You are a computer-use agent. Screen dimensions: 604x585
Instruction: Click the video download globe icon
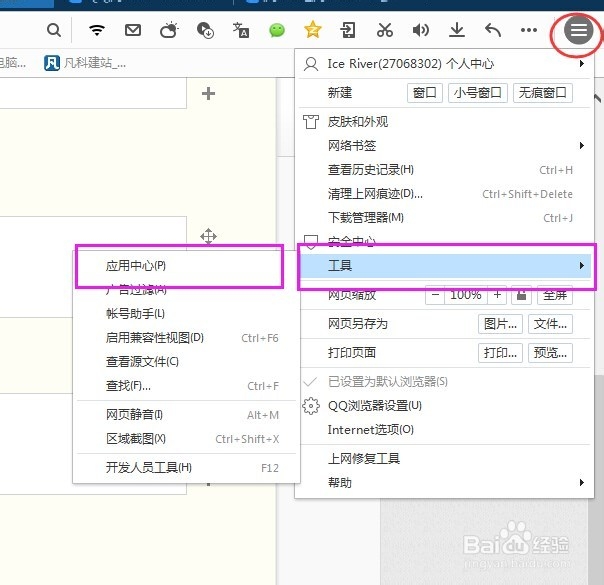point(205,30)
